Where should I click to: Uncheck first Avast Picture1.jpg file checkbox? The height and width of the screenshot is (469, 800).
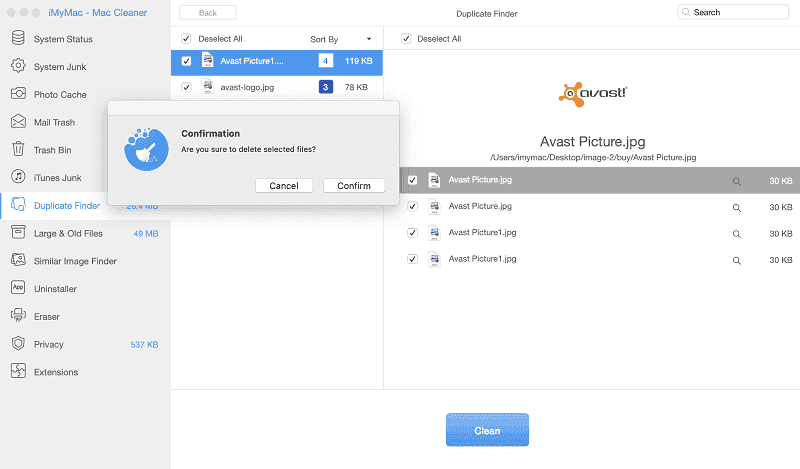(x=412, y=233)
